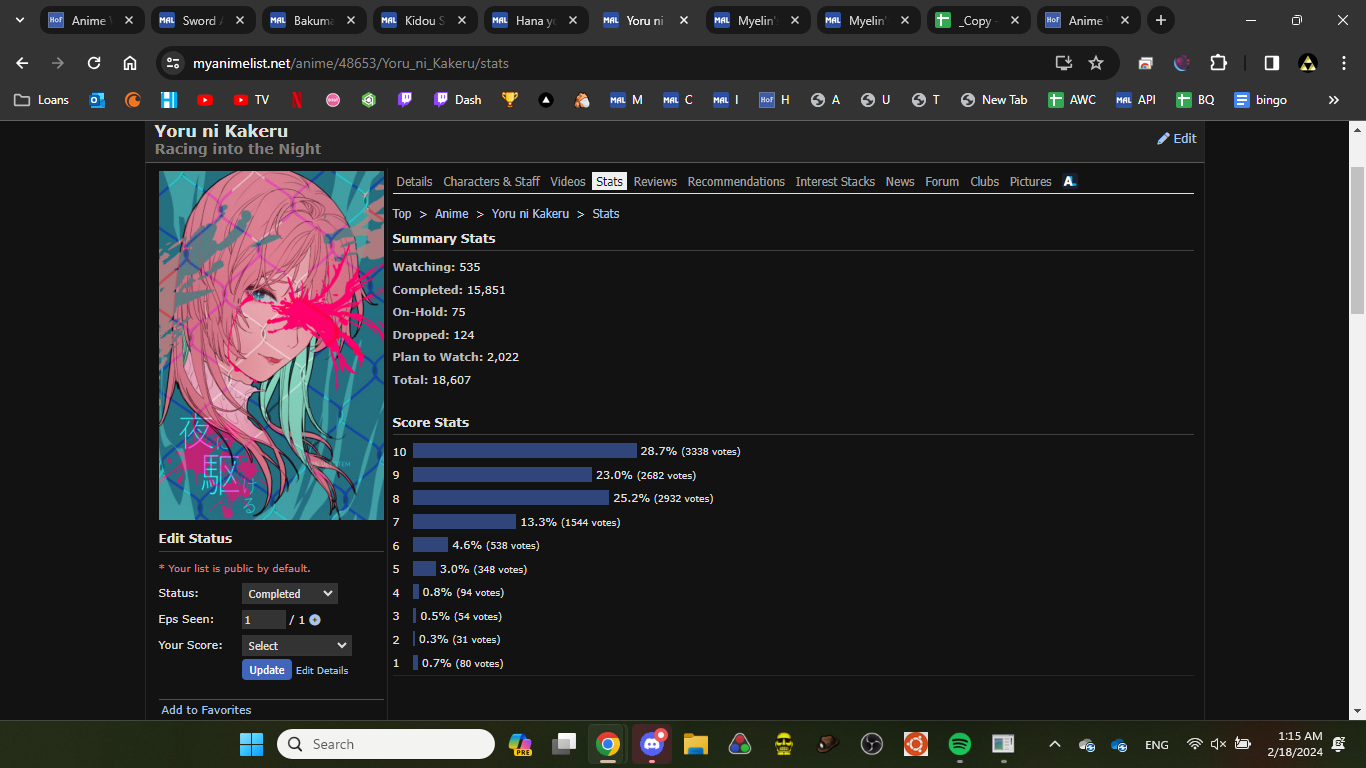The width and height of the screenshot is (1366, 768).
Task: Open Discord from the taskbar
Action: [652, 744]
